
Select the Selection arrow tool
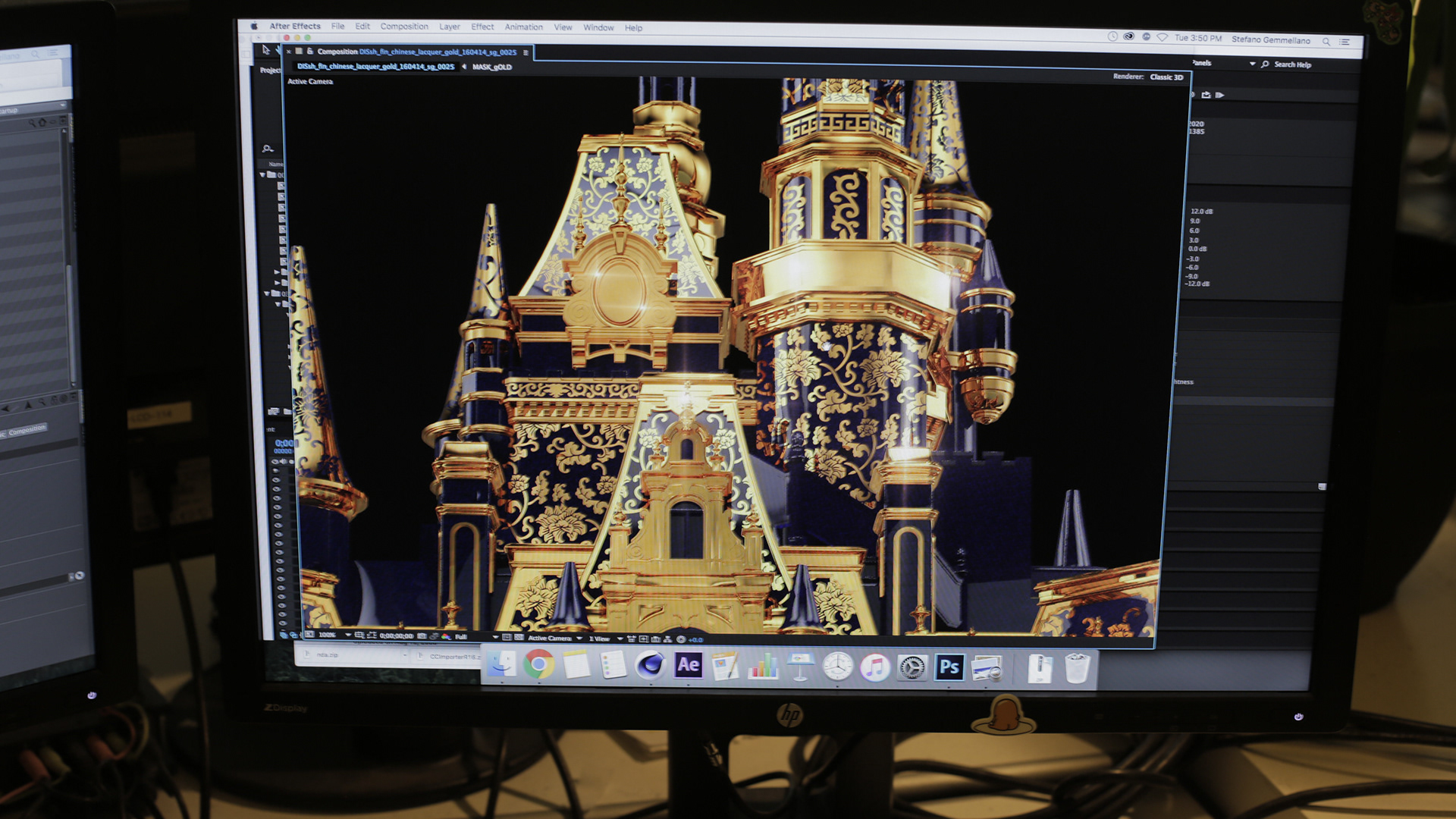coord(265,50)
